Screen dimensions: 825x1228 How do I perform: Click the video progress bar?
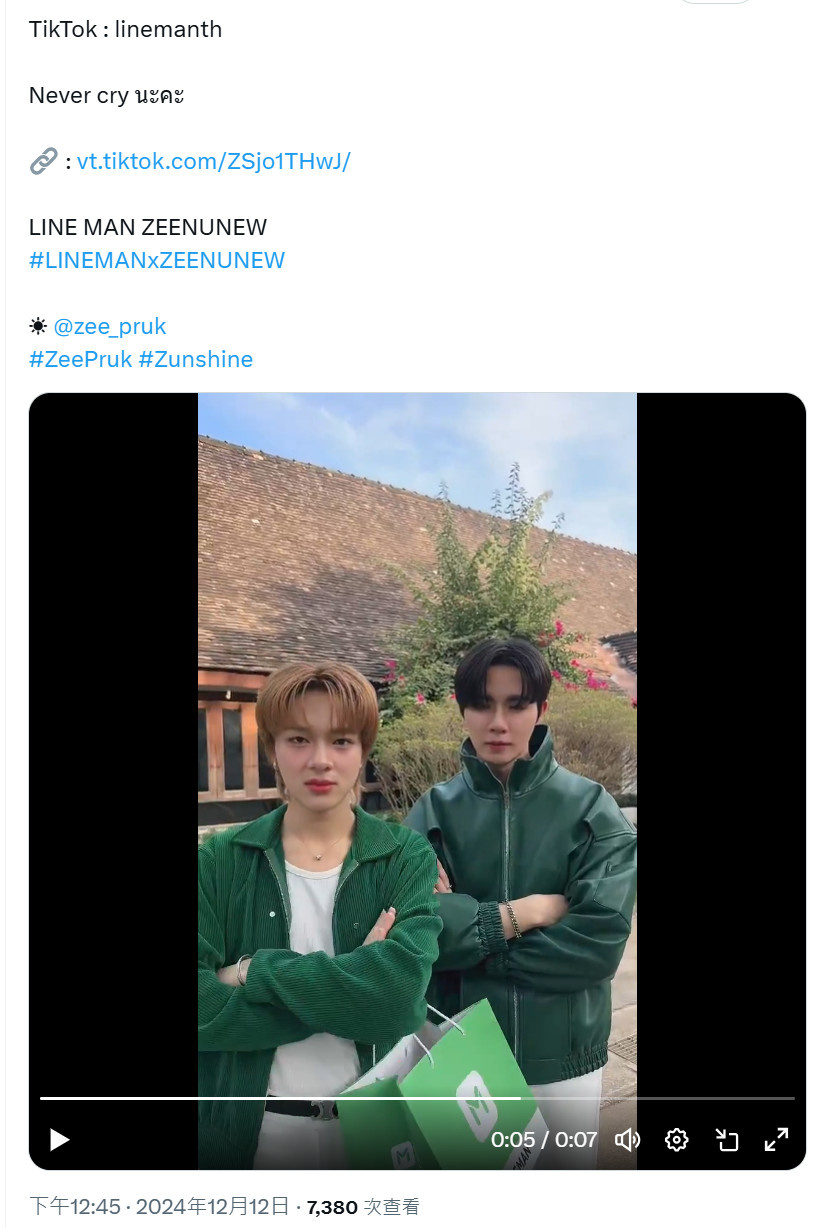click(x=417, y=1098)
